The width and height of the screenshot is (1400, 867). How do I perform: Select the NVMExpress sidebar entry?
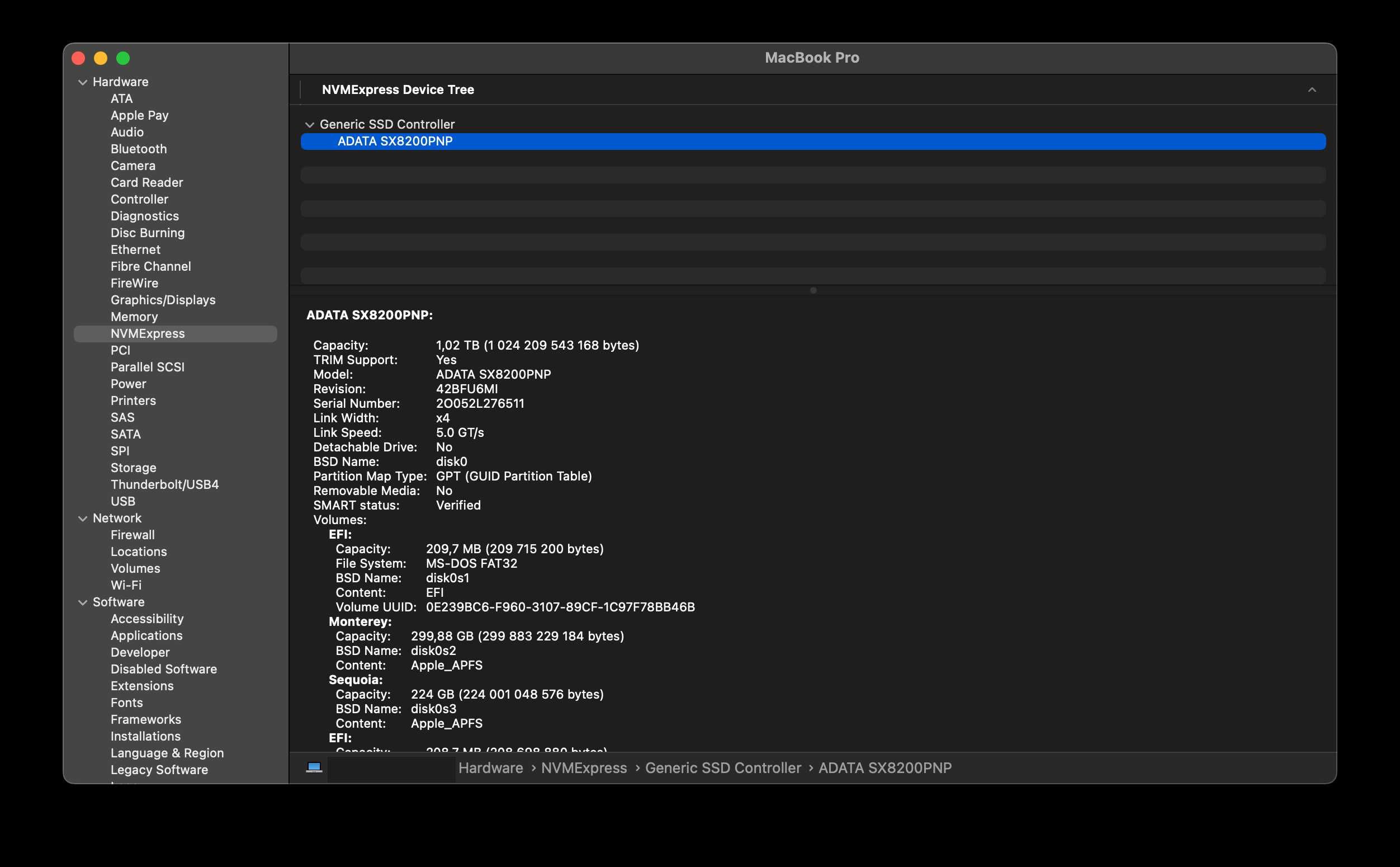coord(176,334)
